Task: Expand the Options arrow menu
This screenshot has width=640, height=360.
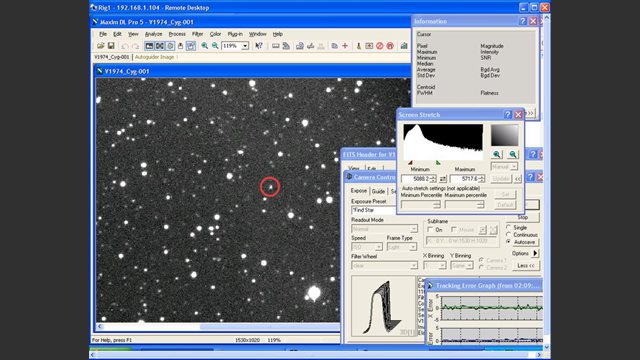Action: click(535, 253)
